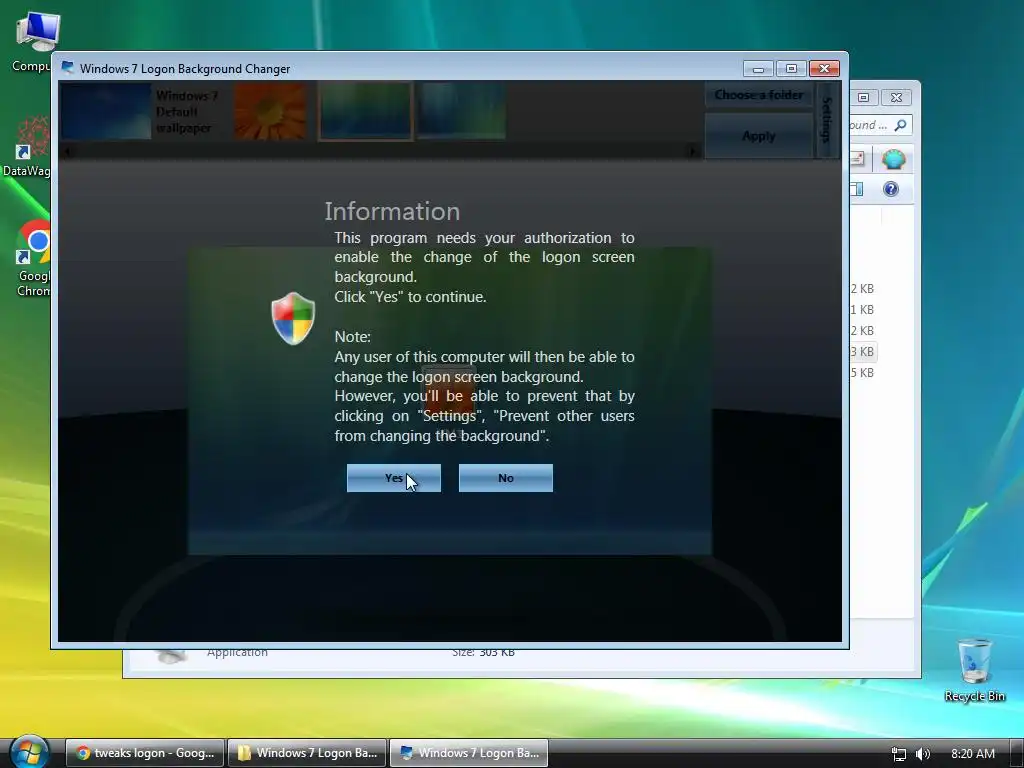
Task: Switch to tweaks logon Chrome taskbar button
Action: (145, 753)
